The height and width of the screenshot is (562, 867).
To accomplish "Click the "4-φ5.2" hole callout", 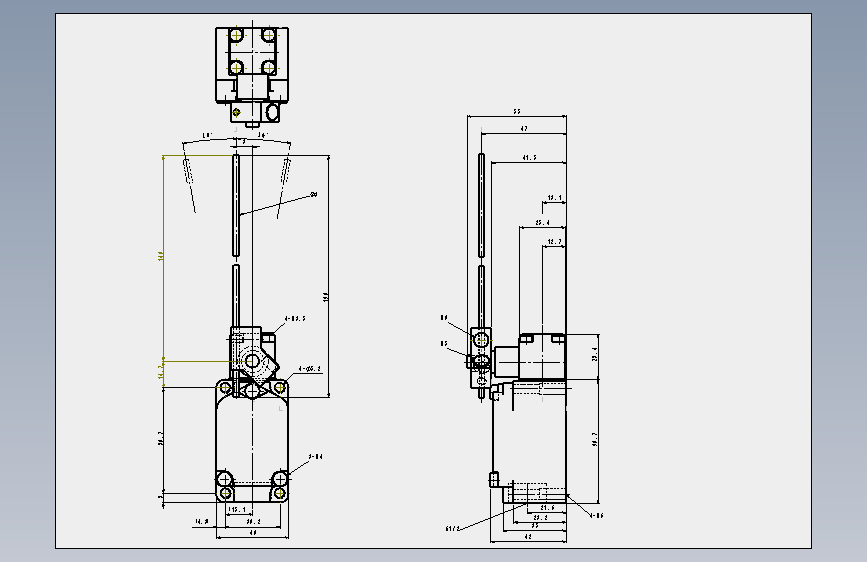I will (310, 369).
